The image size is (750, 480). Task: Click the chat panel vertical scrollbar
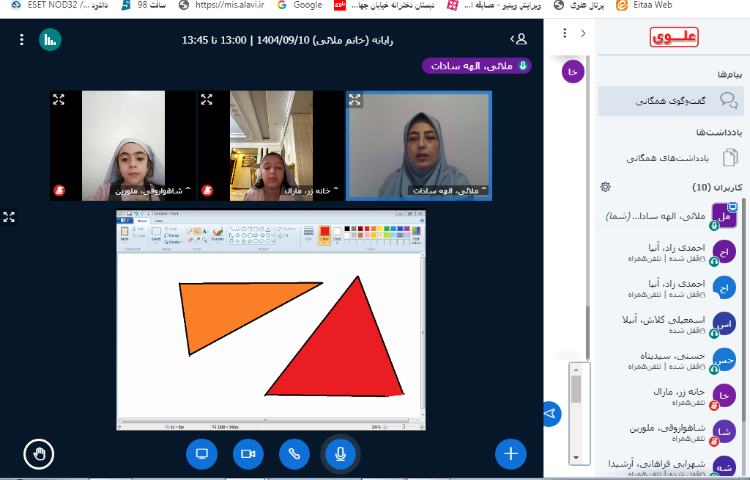click(x=576, y=400)
